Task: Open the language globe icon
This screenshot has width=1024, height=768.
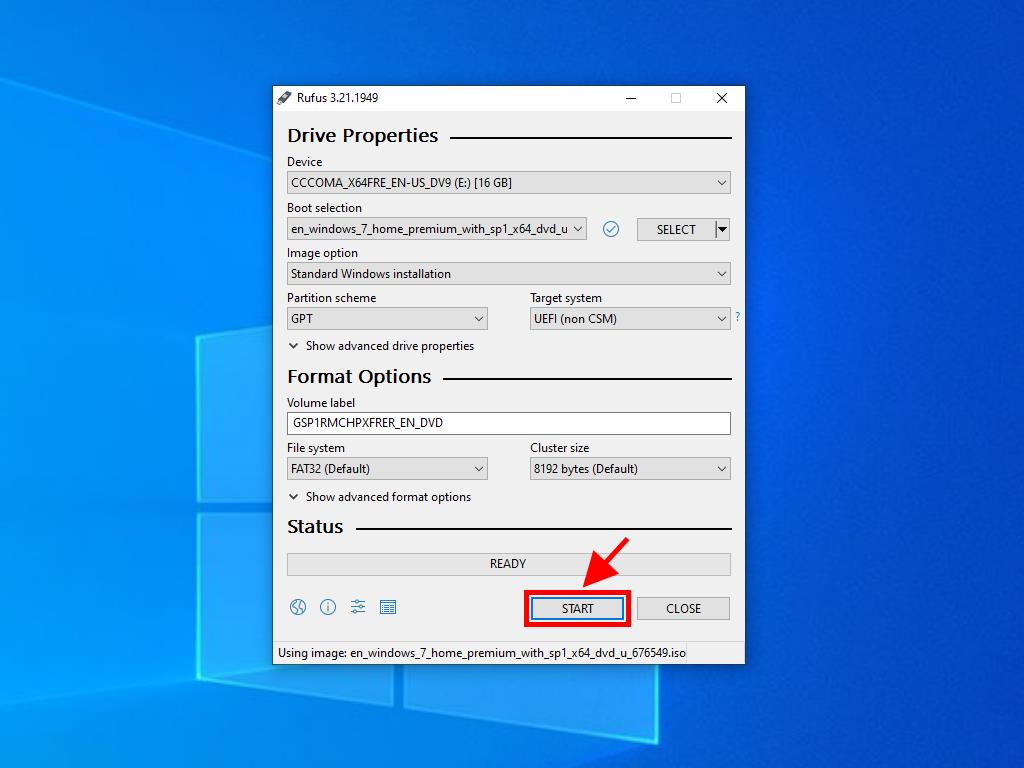Action: coord(297,607)
